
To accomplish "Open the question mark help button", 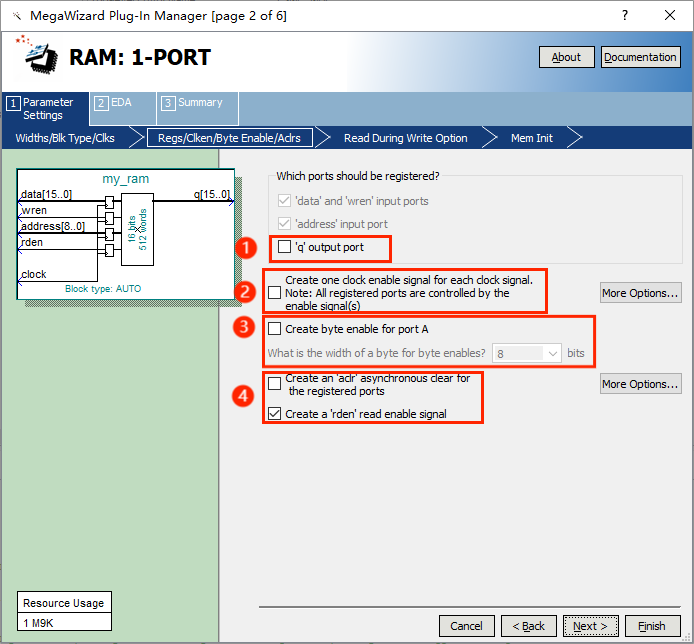I will tap(625, 15).
